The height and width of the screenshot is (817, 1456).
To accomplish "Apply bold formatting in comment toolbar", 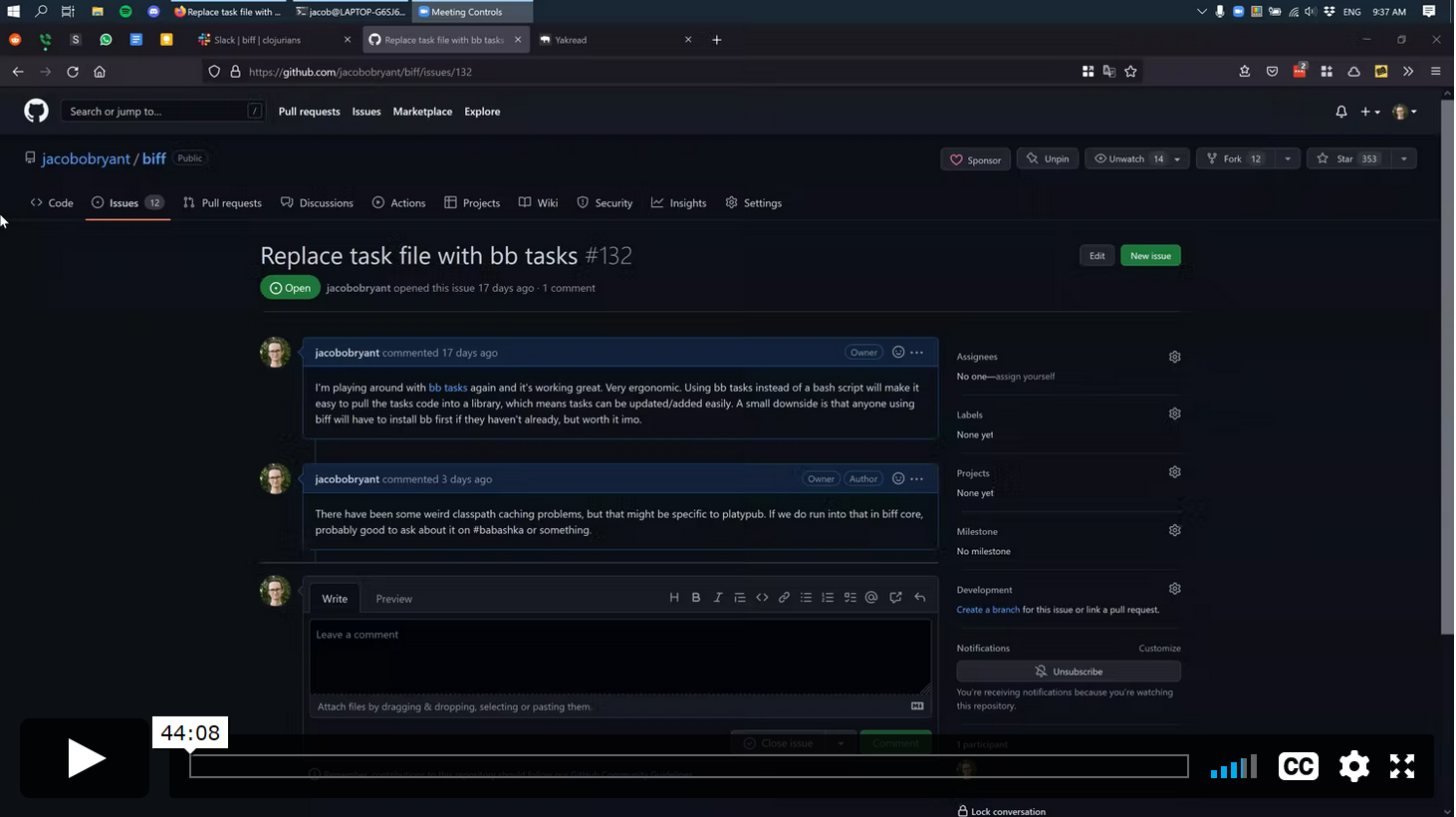I will 695,597.
